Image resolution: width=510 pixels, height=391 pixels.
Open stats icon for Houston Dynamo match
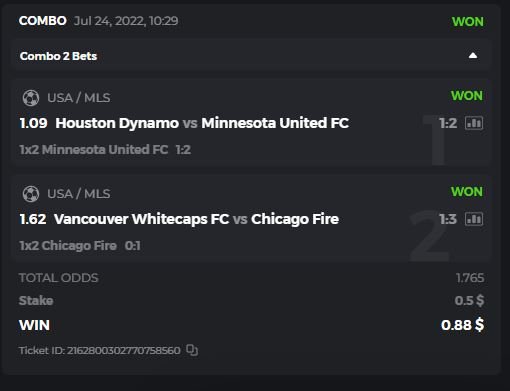(474, 123)
